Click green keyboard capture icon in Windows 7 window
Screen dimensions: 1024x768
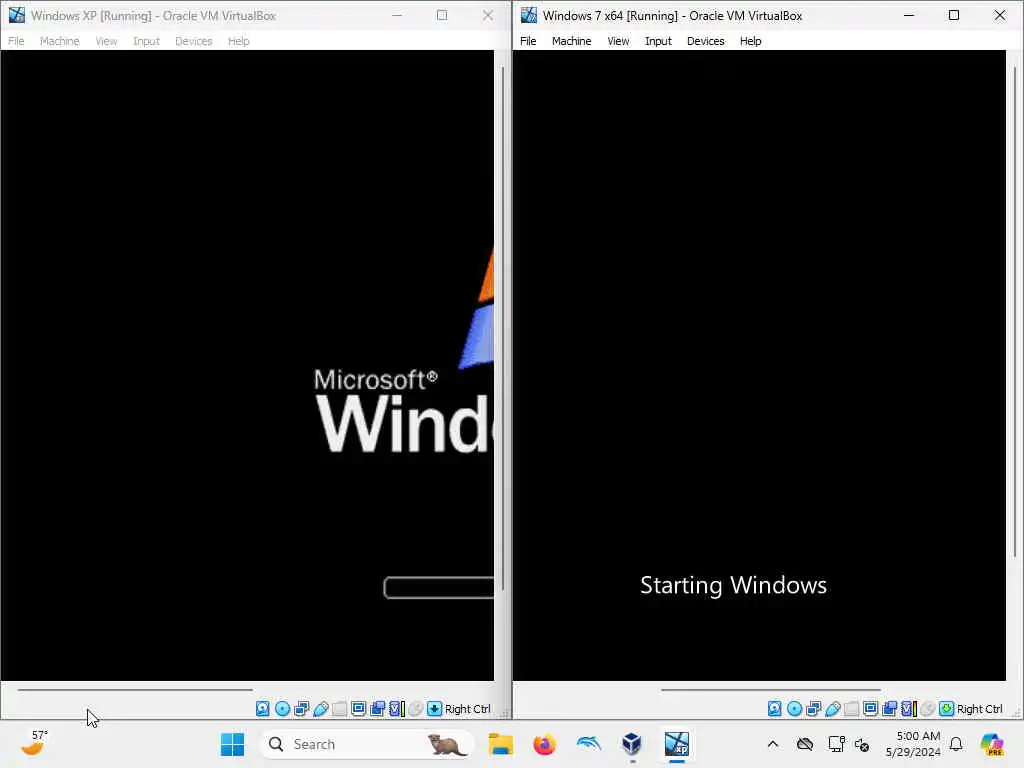pyautogui.click(x=946, y=709)
